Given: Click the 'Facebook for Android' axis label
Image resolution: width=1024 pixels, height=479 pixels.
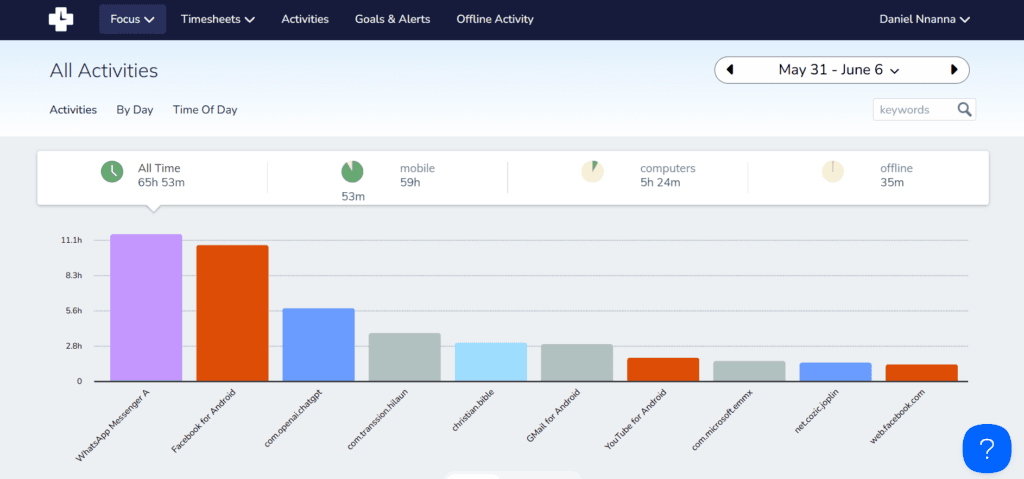Looking at the screenshot, I should coord(203,421).
